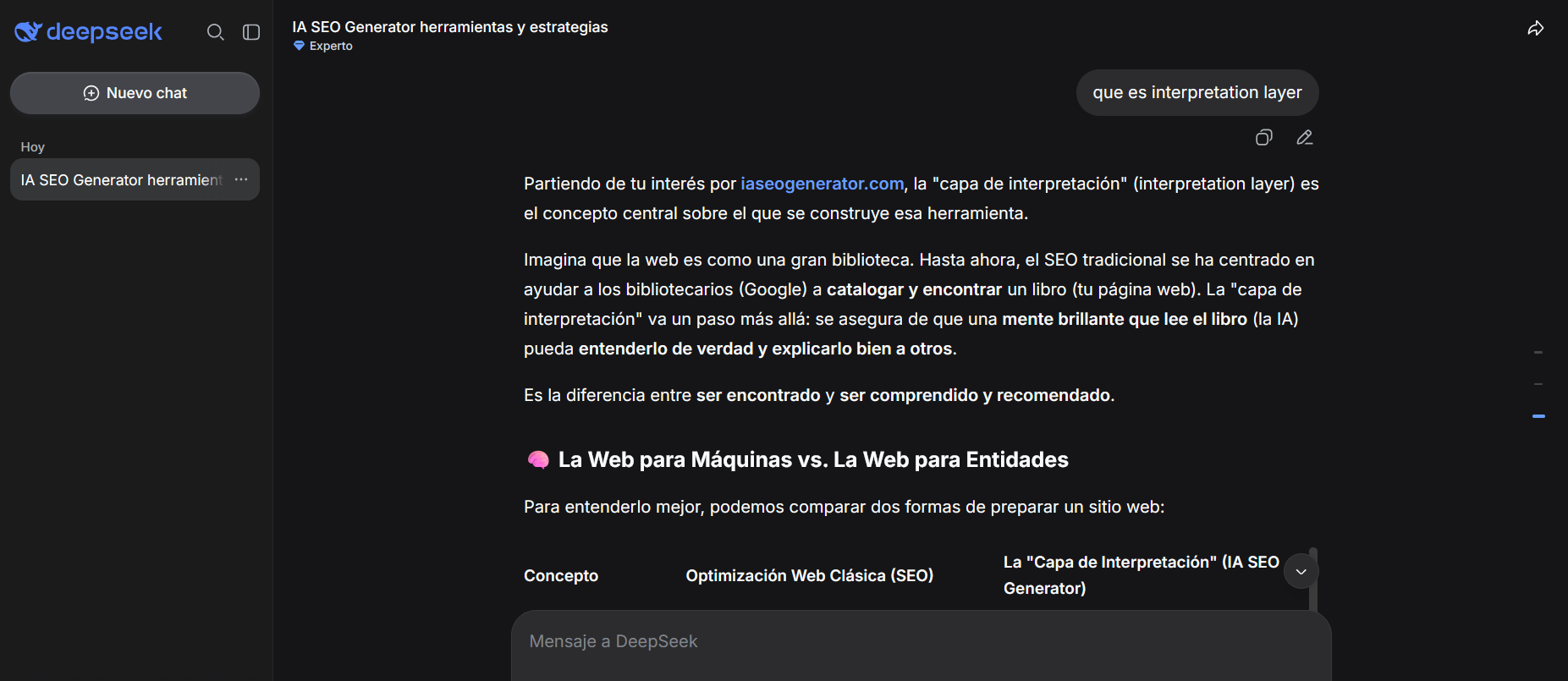Share the conversation with the arrow icon
The width and height of the screenshot is (1568, 681).
(1536, 28)
